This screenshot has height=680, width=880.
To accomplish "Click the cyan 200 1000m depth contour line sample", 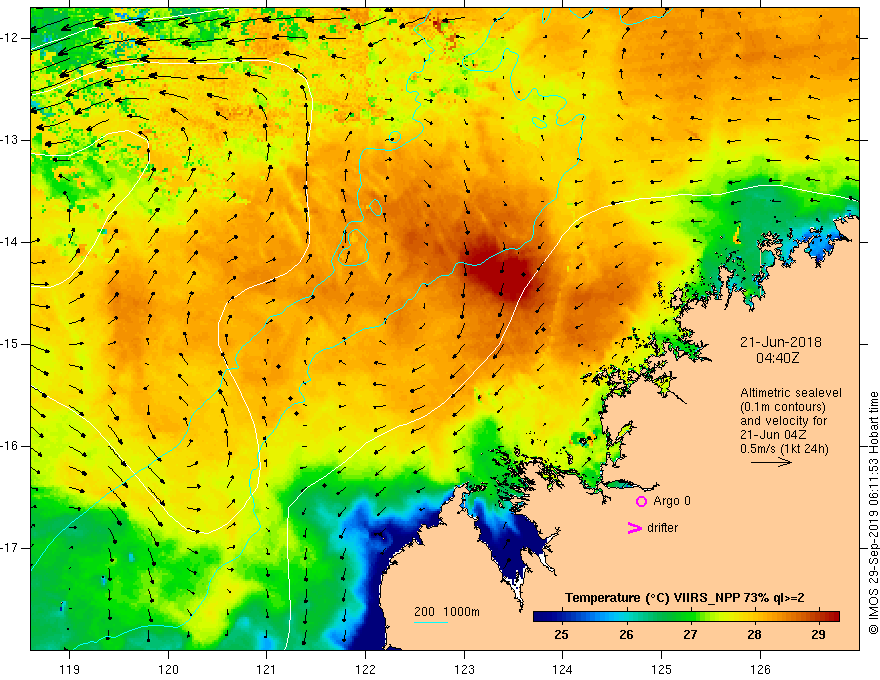I will [x=430, y=622].
